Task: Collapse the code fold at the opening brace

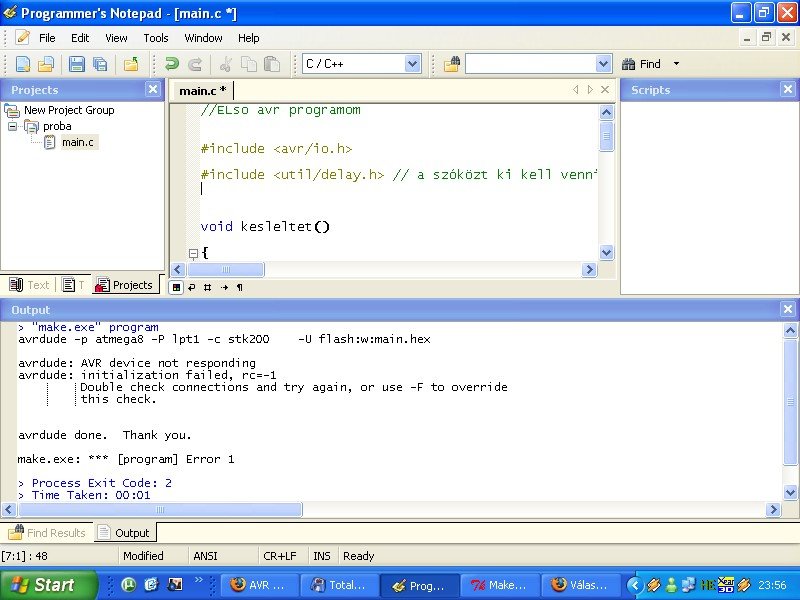Action: 193,253
